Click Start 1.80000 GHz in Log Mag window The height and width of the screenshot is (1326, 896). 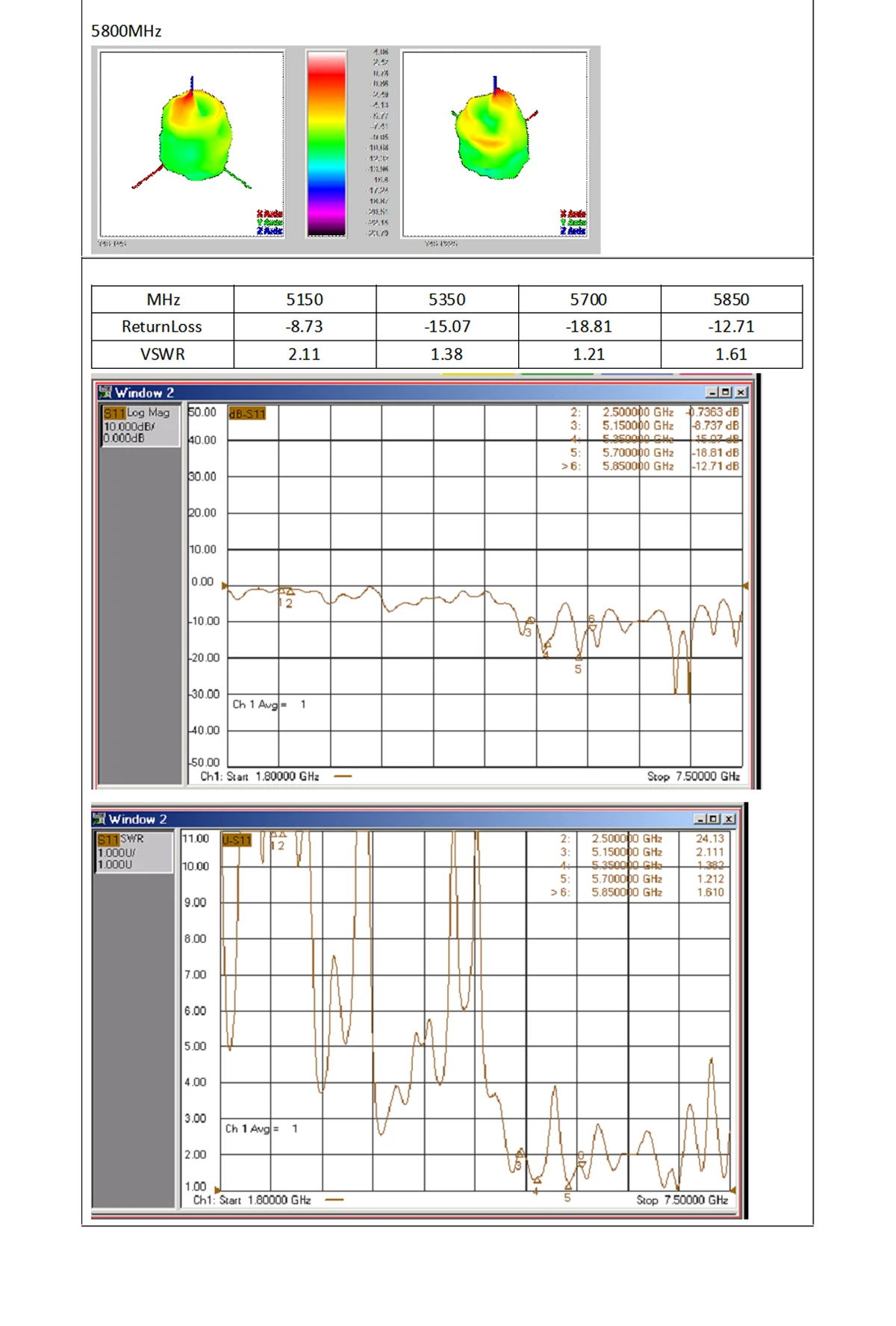(273, 776)
